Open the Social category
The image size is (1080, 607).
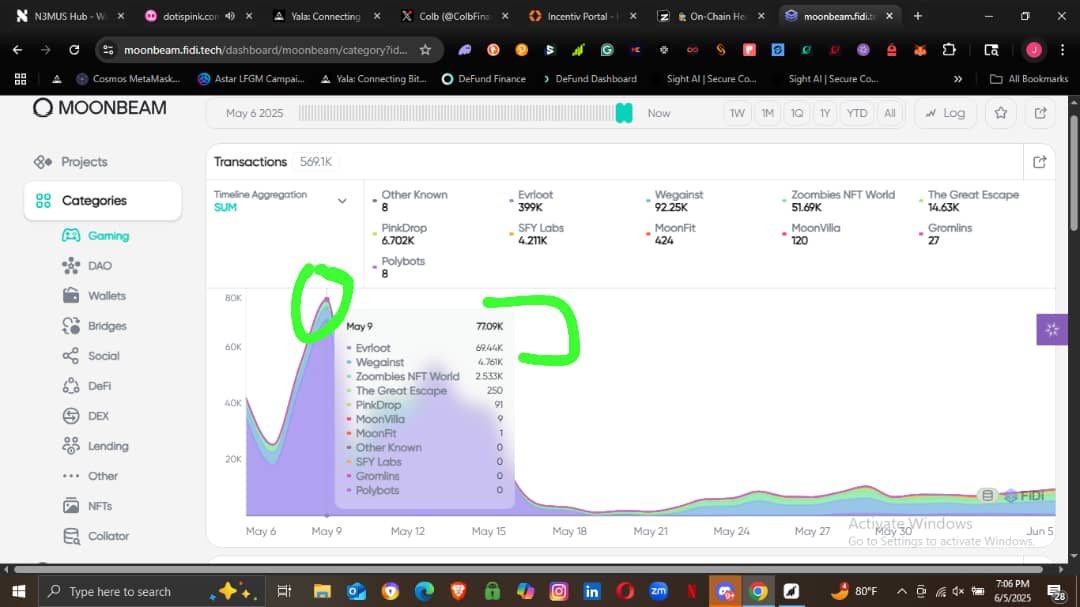[x=91, y=356]
